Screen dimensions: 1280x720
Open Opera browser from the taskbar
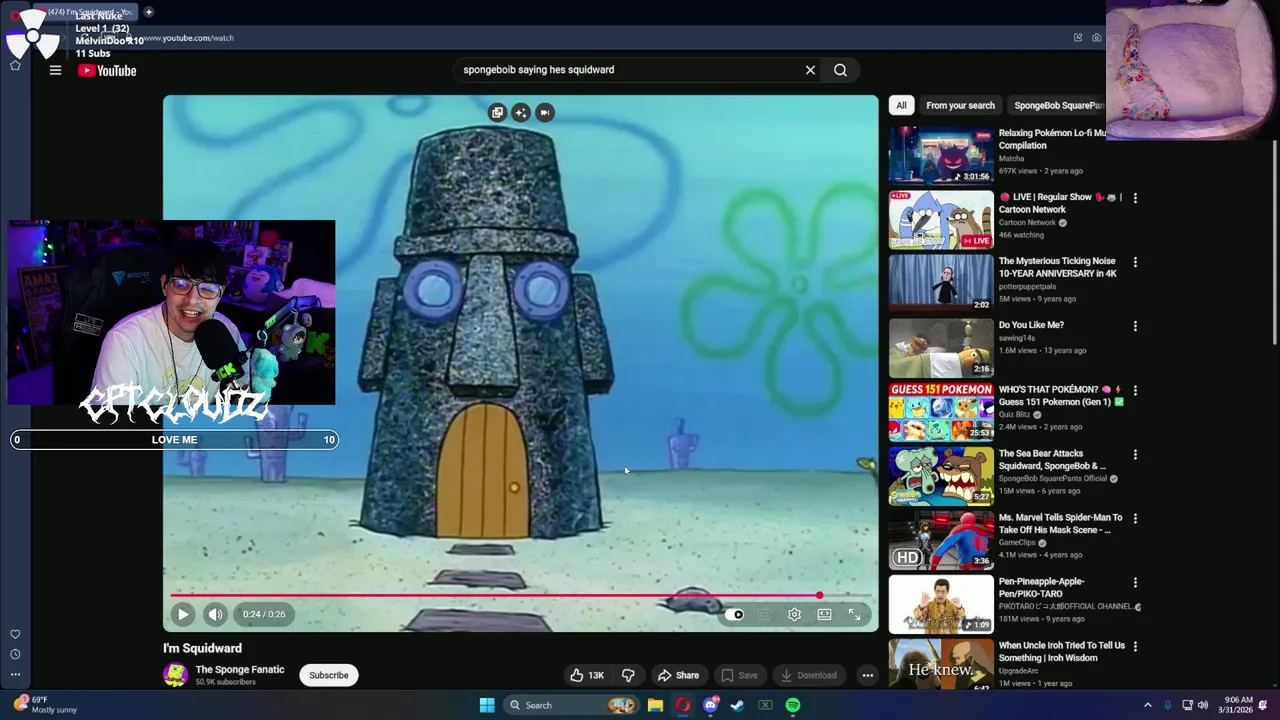[683, 705]
